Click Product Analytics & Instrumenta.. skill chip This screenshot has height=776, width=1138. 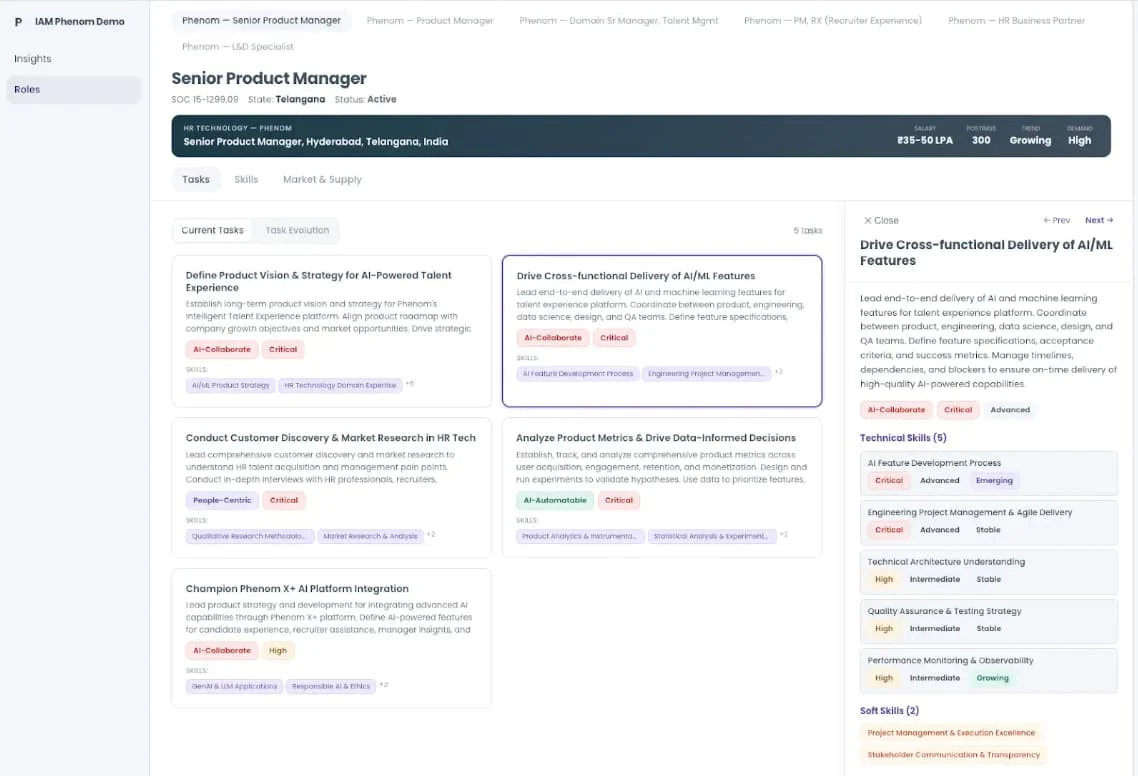579,536
